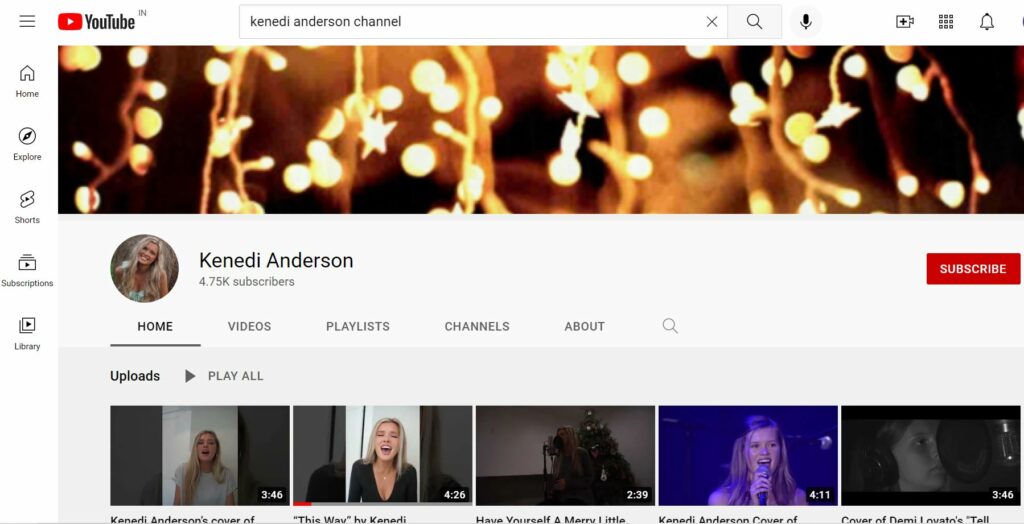Click the Kenedi Anderson channel name
The width and height of the screenshot is (1024, 524).
click(276, 260)
